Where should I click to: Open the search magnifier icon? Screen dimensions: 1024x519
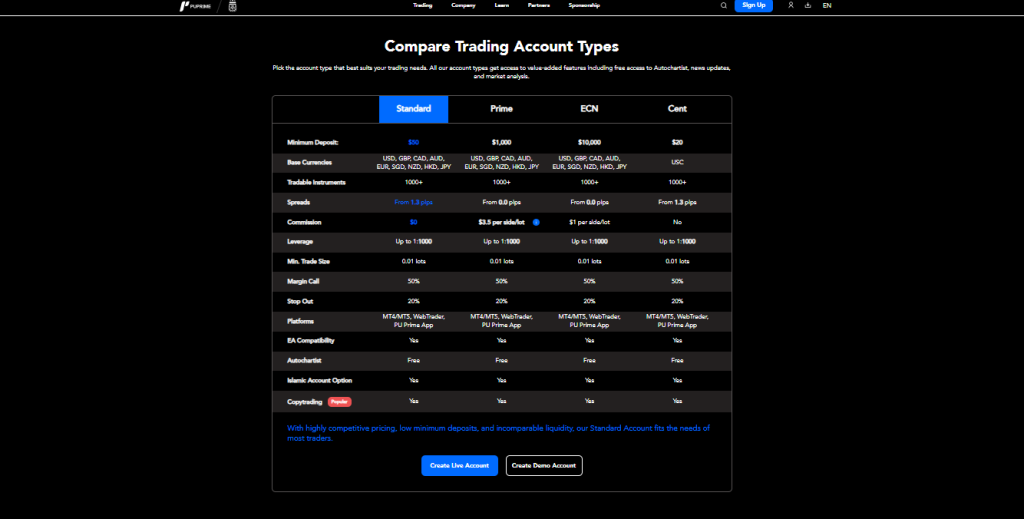coord(724,5)
